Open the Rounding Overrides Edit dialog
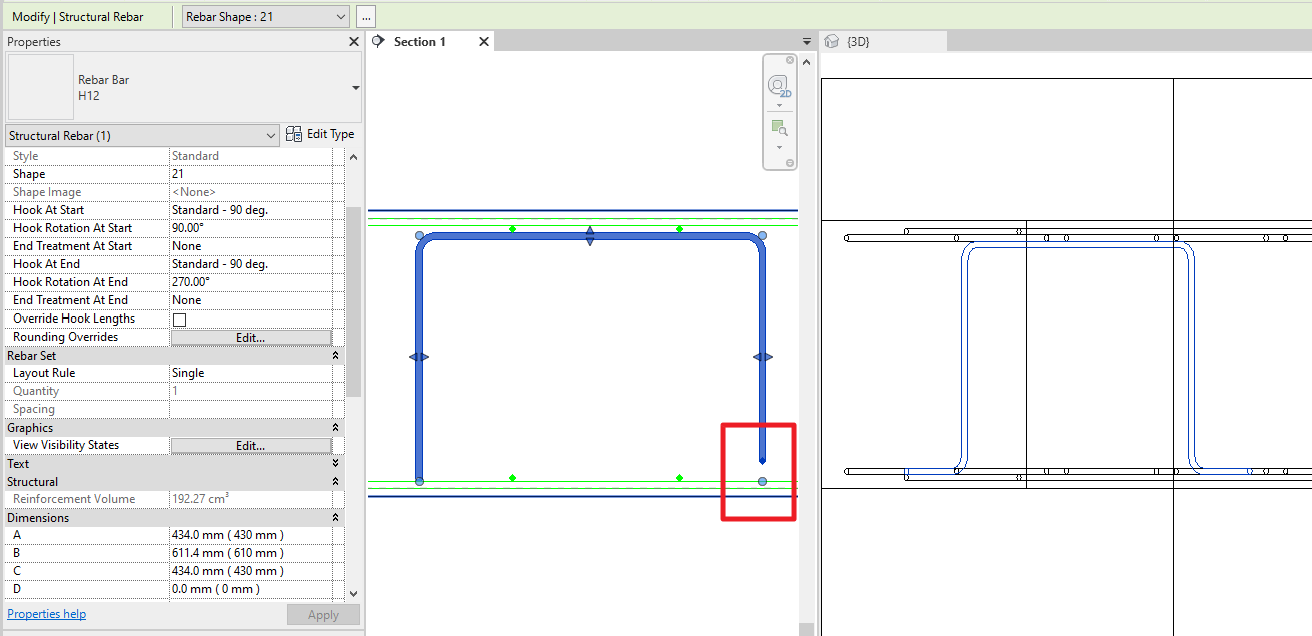Image resolution: width=1312 pixels, height=636 pixels. pyautogui.click(x=250, y=336)
